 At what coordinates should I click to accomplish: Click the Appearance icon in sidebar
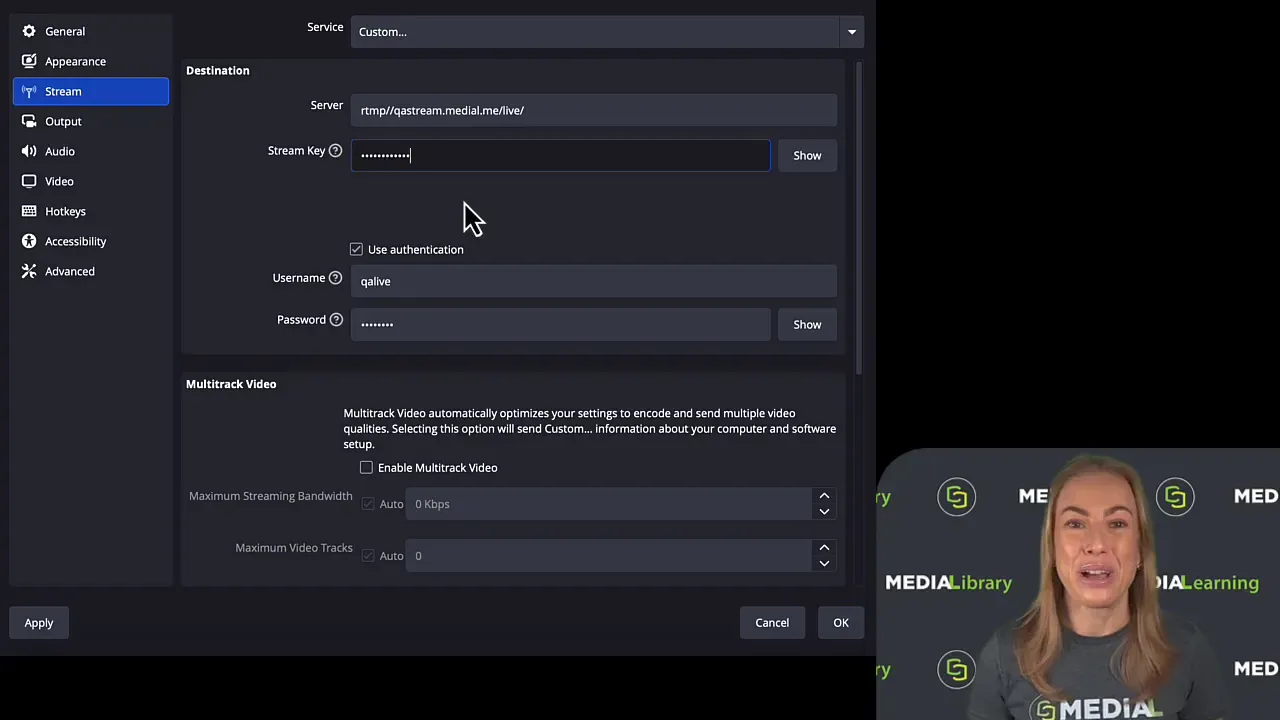(x=29, y=61)
